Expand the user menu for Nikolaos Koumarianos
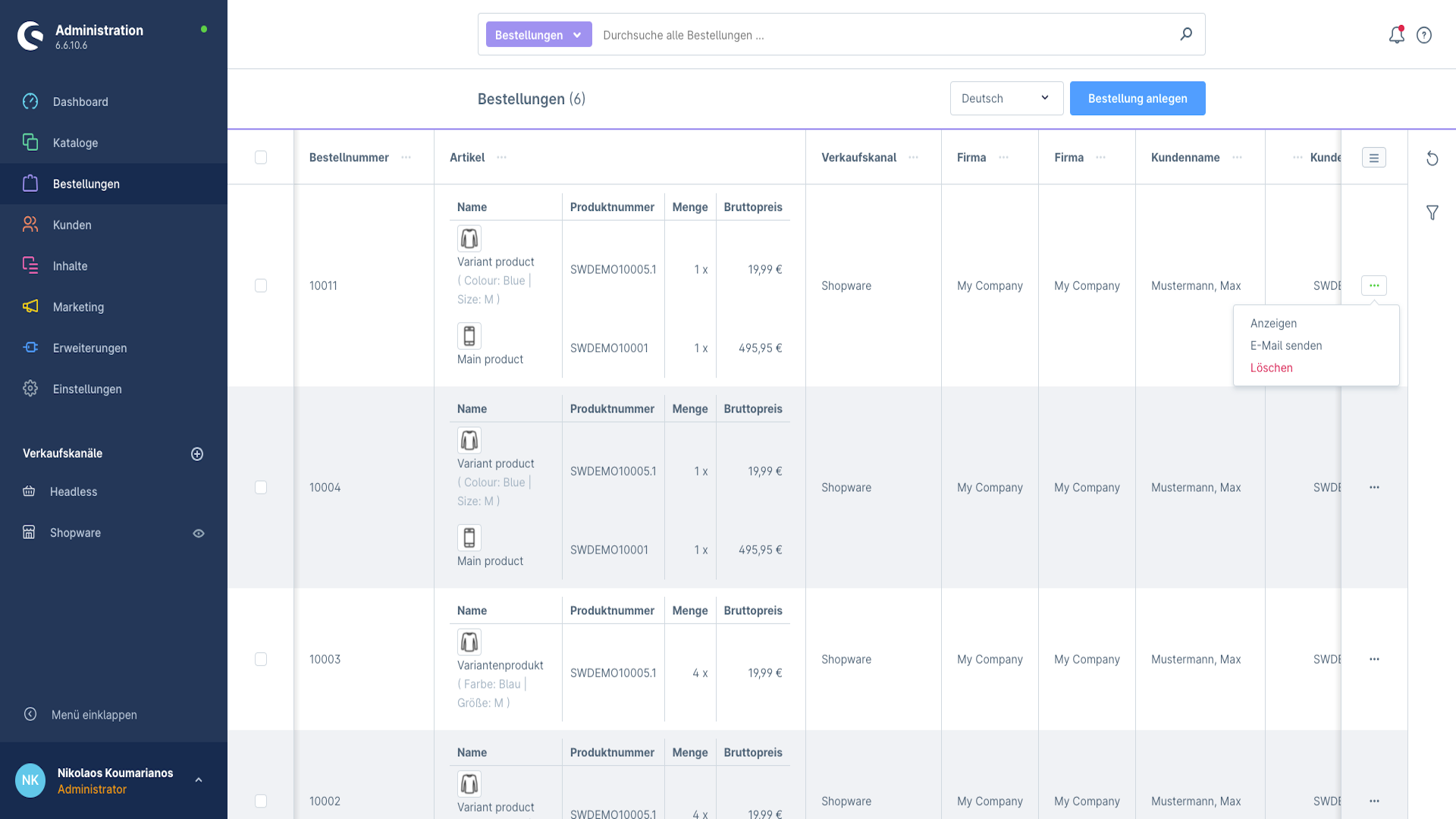Image resolution: width=1456 pixels, height=819 pixels. (x=199, y=780)
